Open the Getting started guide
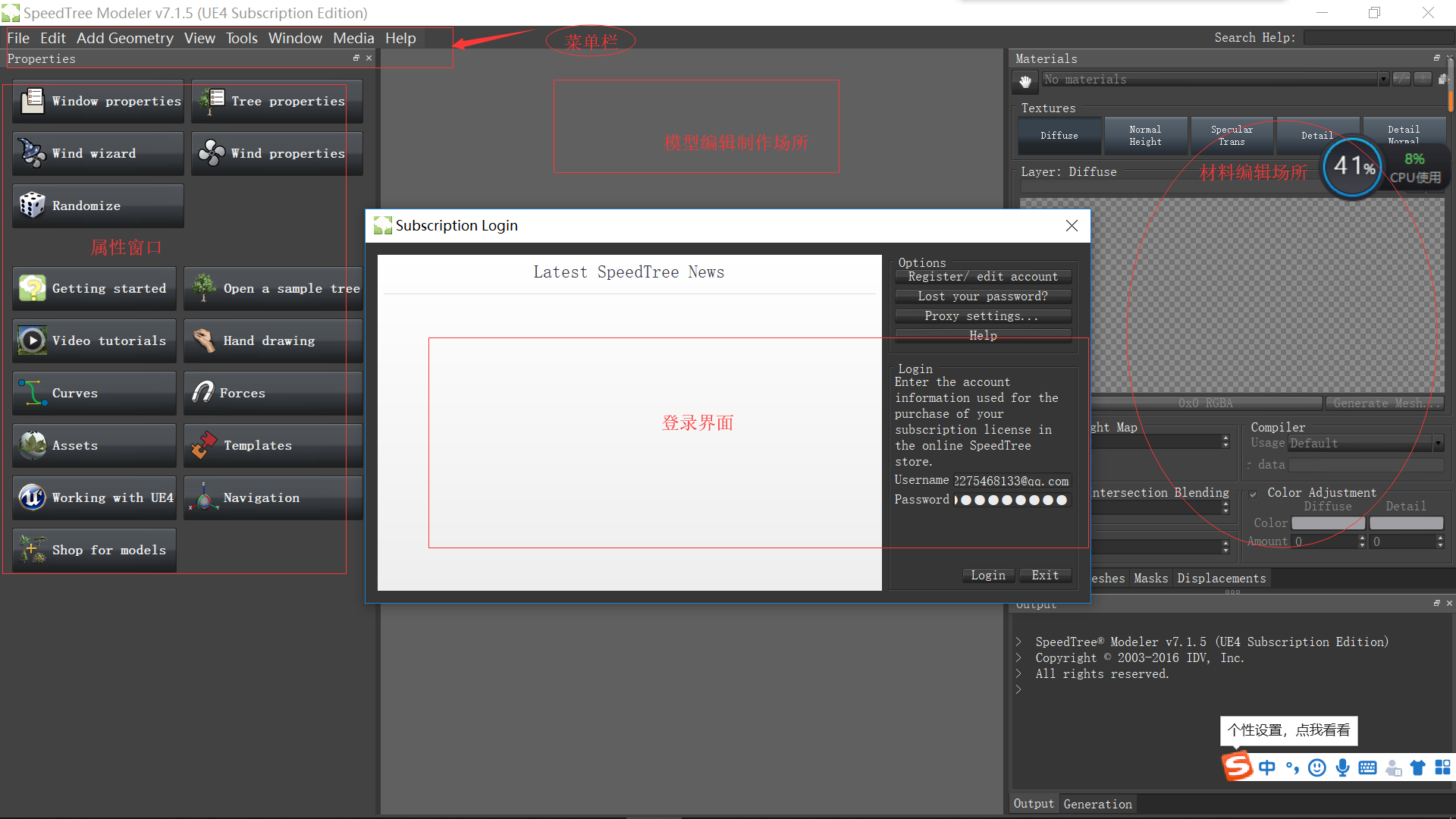This screenshot has width=1456, height=819. [x=94, y=288]
